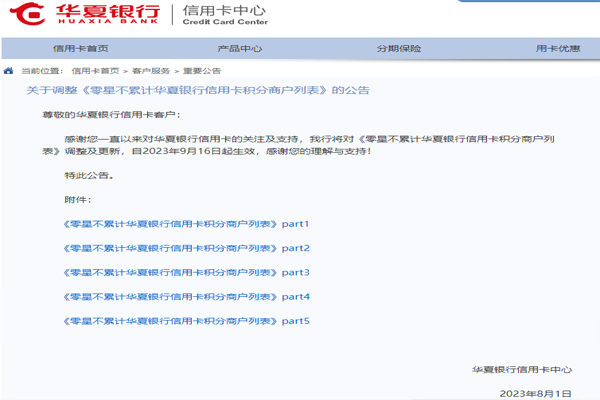Click the date 2023年8月1日
This screenshot has width=600, height=400.
pyautogui.click(x=535, y=393)
